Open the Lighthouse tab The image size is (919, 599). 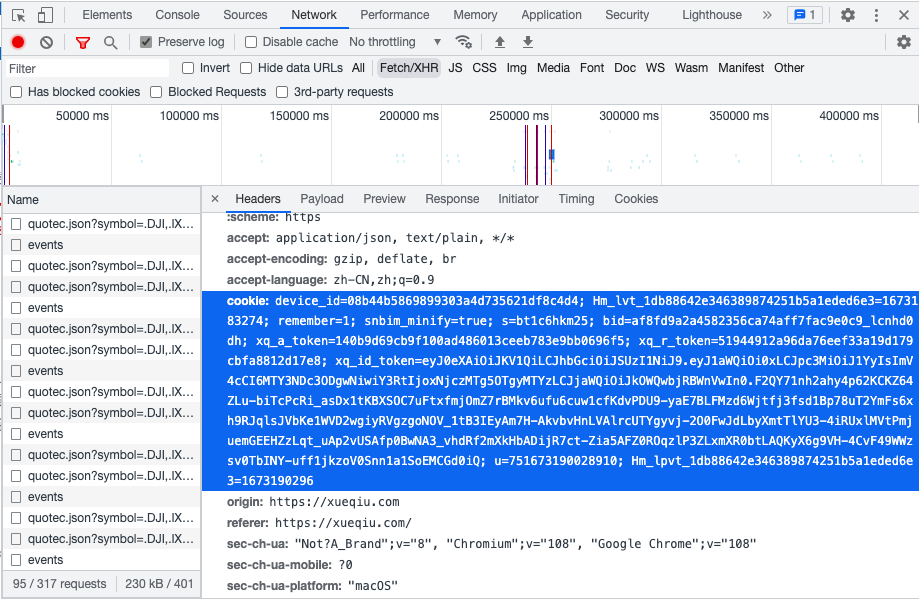pos(712,15)
